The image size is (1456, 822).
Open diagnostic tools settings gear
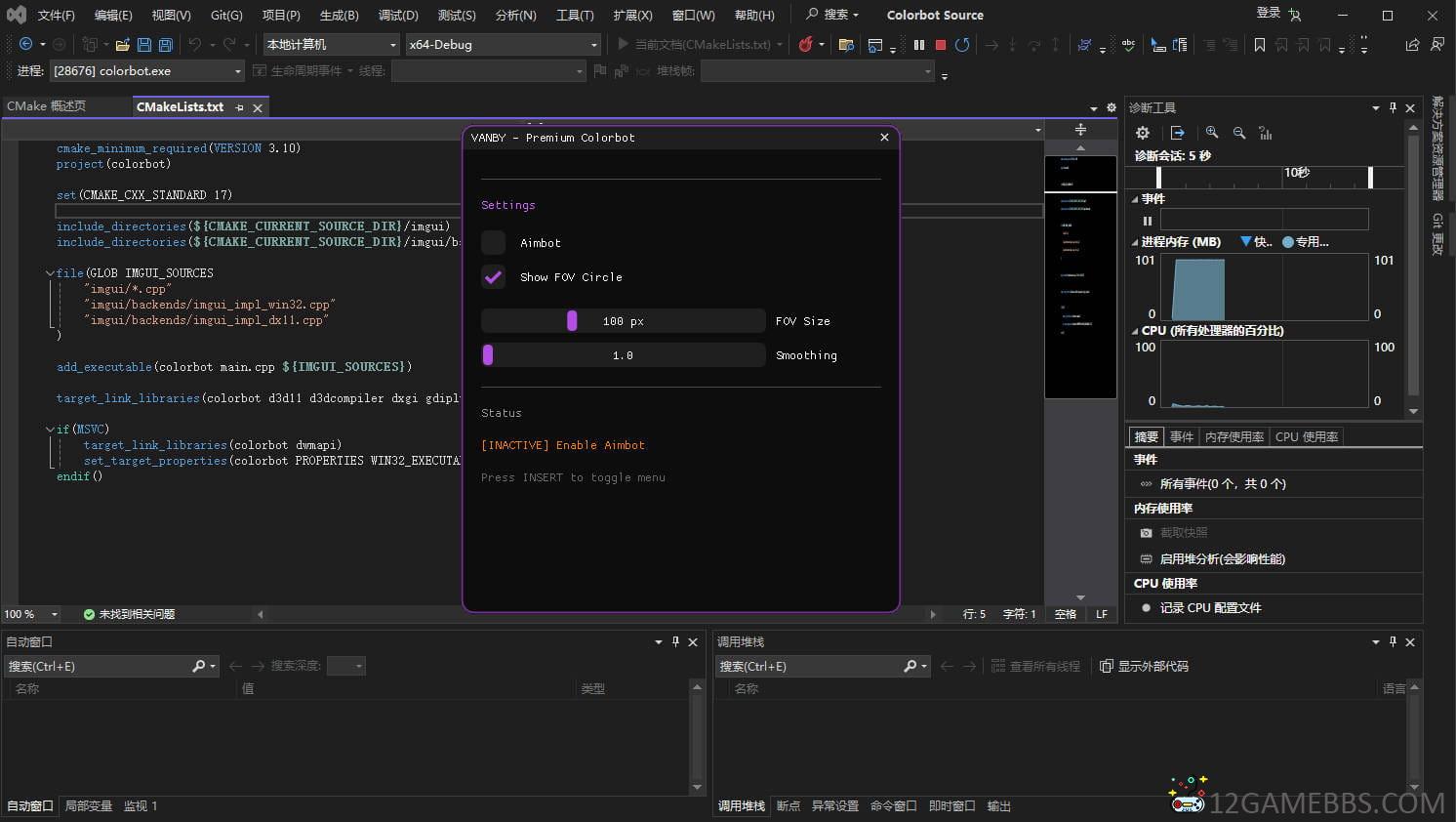tap(1143, 133)
